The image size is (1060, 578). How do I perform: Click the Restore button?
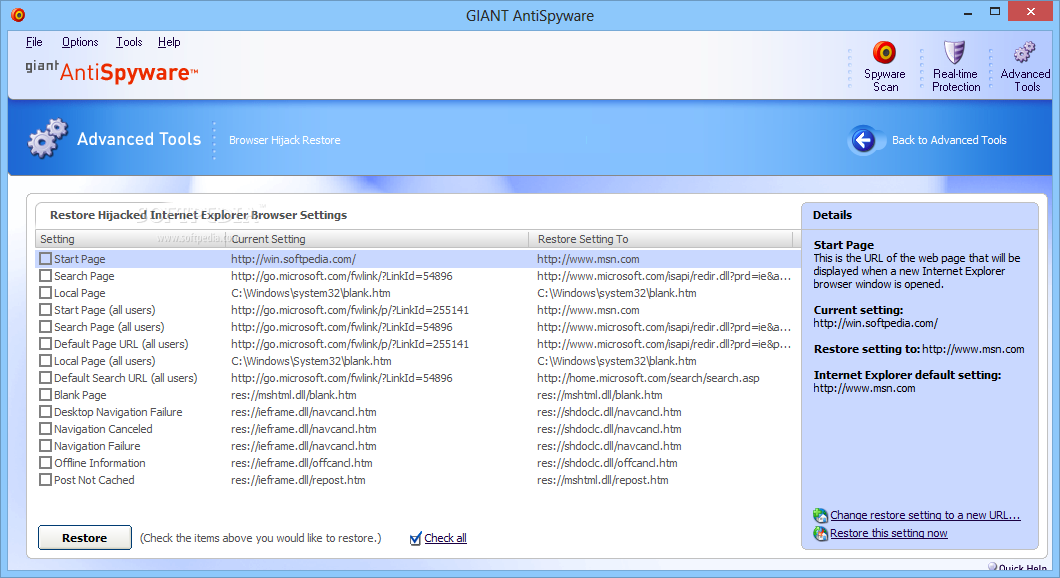tap(85, 537)
